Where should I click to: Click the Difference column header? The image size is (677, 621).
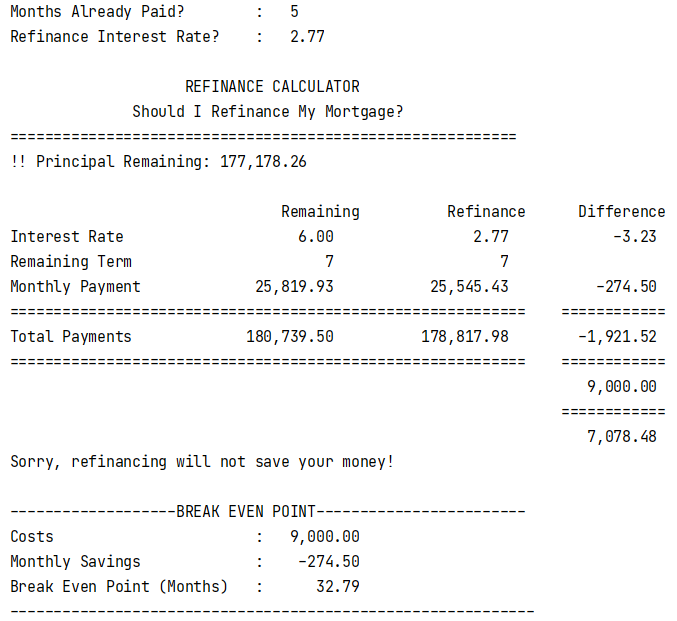[x=621, y=212]
